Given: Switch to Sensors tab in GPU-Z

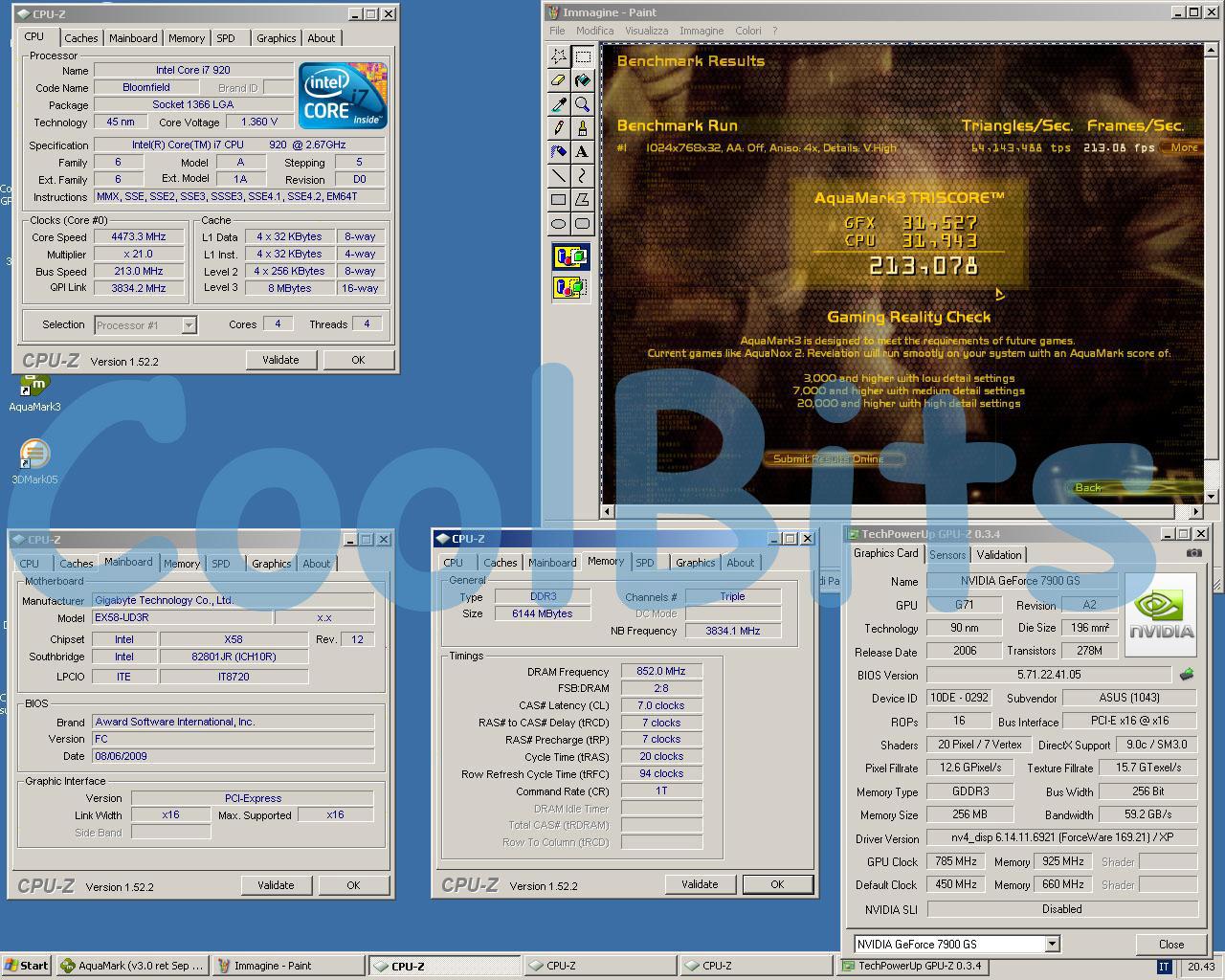Looking at the screenshot, I should 947,555.
